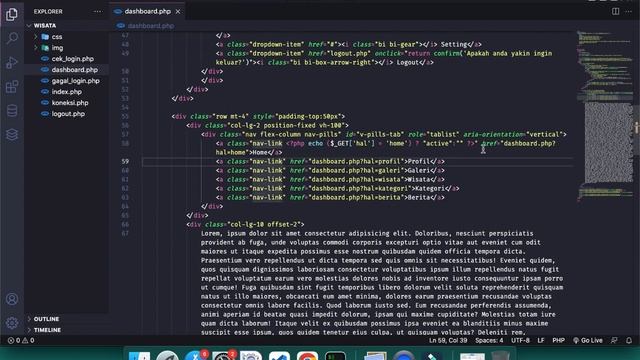
Task: Open index.php file
Action: 67,92
